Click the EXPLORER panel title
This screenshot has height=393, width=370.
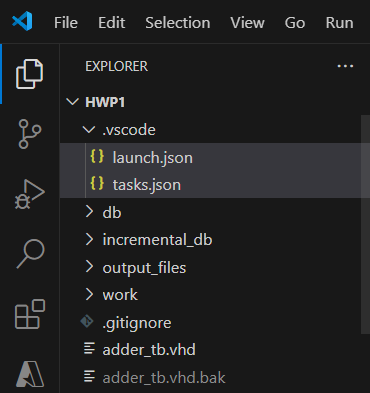(116, 66)
